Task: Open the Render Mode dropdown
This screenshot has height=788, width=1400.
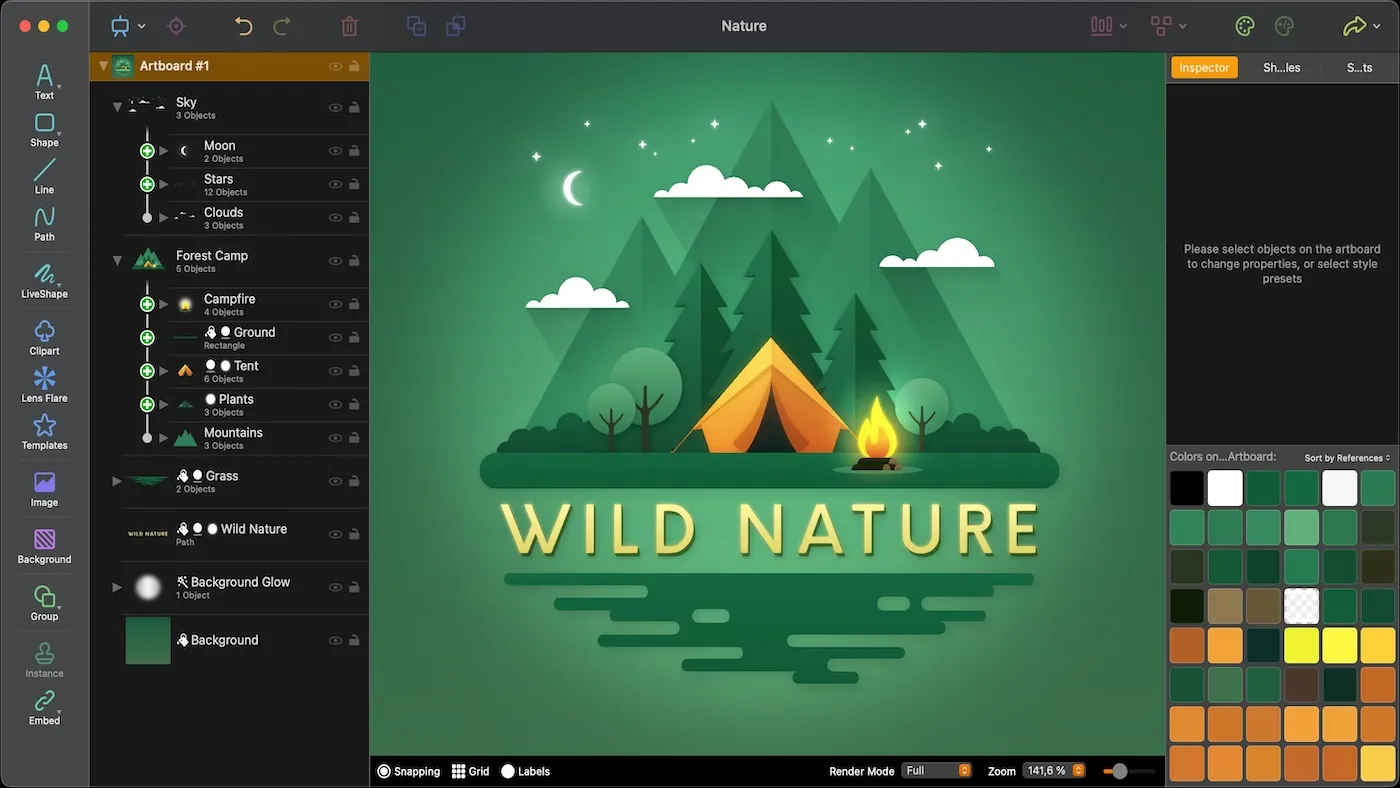Action: click(936, 771)
